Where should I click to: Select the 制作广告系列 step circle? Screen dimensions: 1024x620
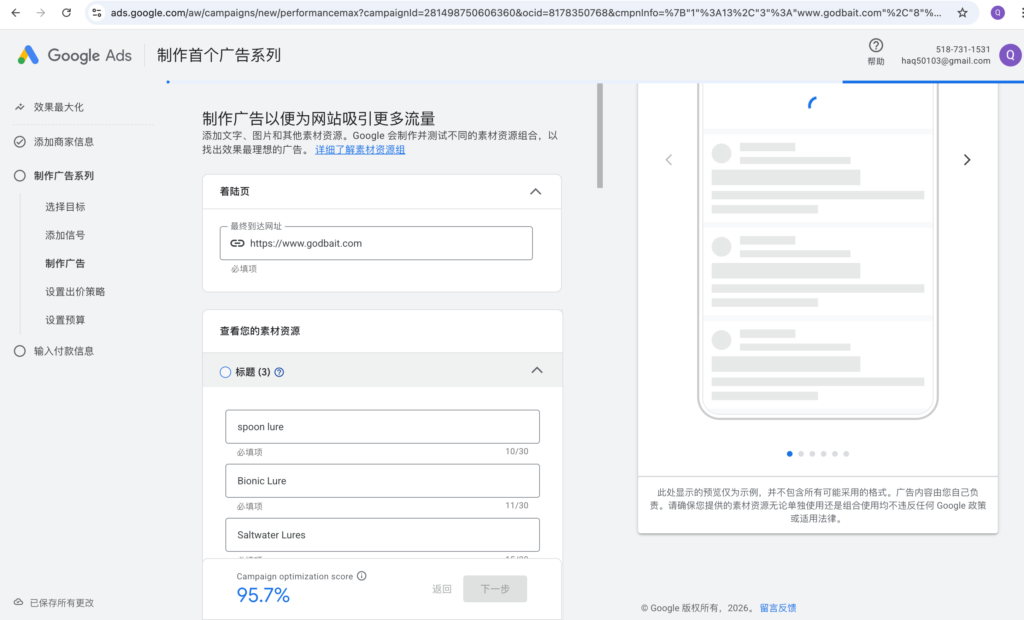coord(20,176)
